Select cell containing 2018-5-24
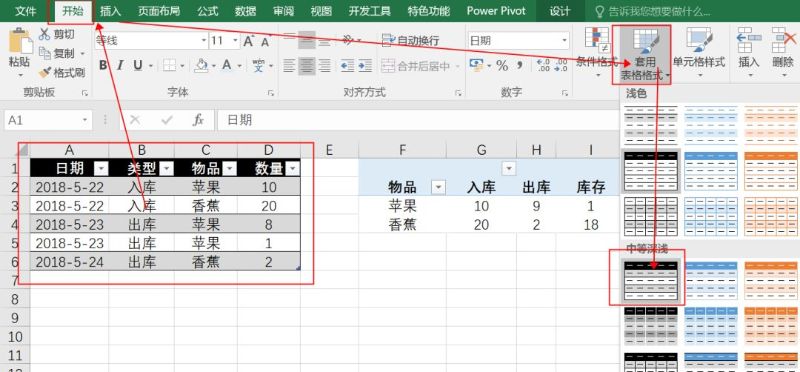The image size is (800, 372). point(69,262)
